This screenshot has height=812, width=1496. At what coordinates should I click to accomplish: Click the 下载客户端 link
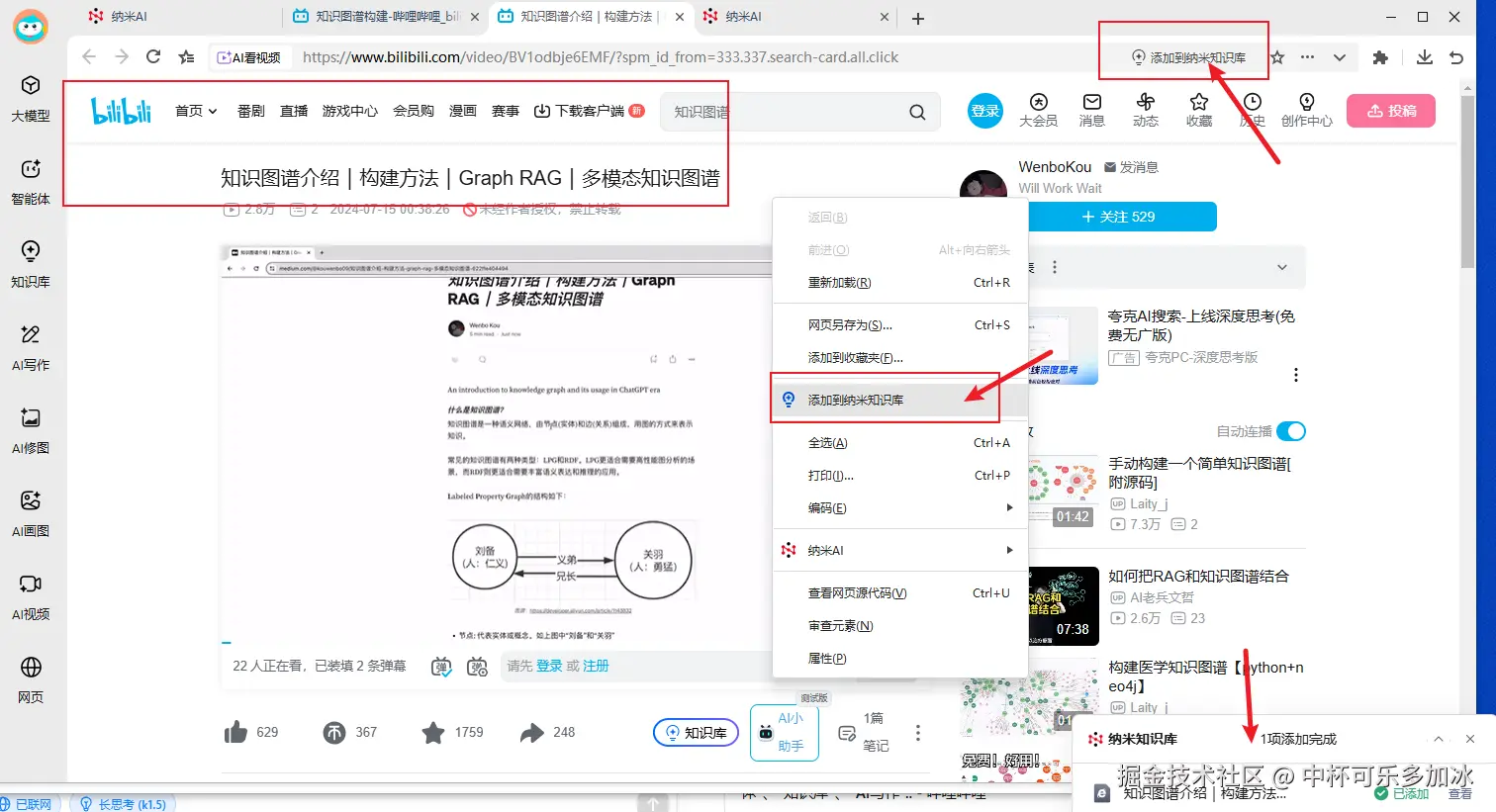click(589, 111)
